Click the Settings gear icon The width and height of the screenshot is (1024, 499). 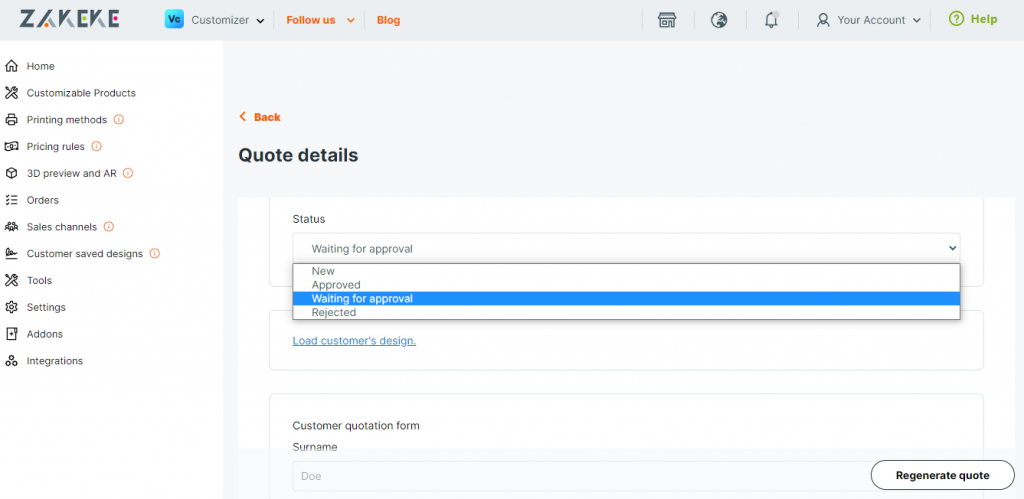11,307
